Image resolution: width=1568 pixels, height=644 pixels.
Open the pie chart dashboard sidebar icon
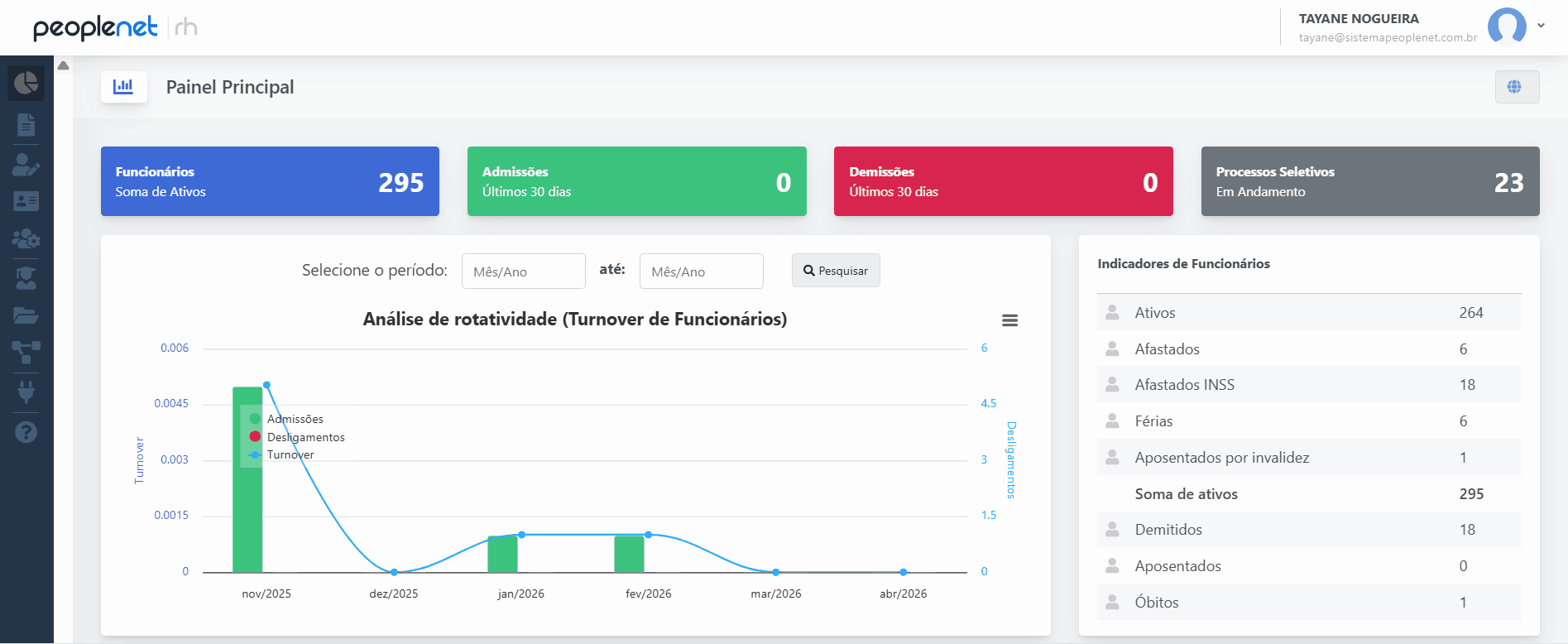[26, 83]
